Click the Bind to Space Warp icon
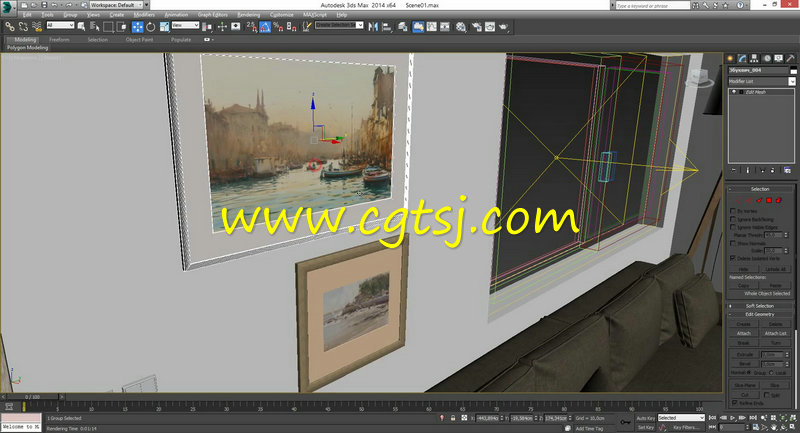 point(37,27)
